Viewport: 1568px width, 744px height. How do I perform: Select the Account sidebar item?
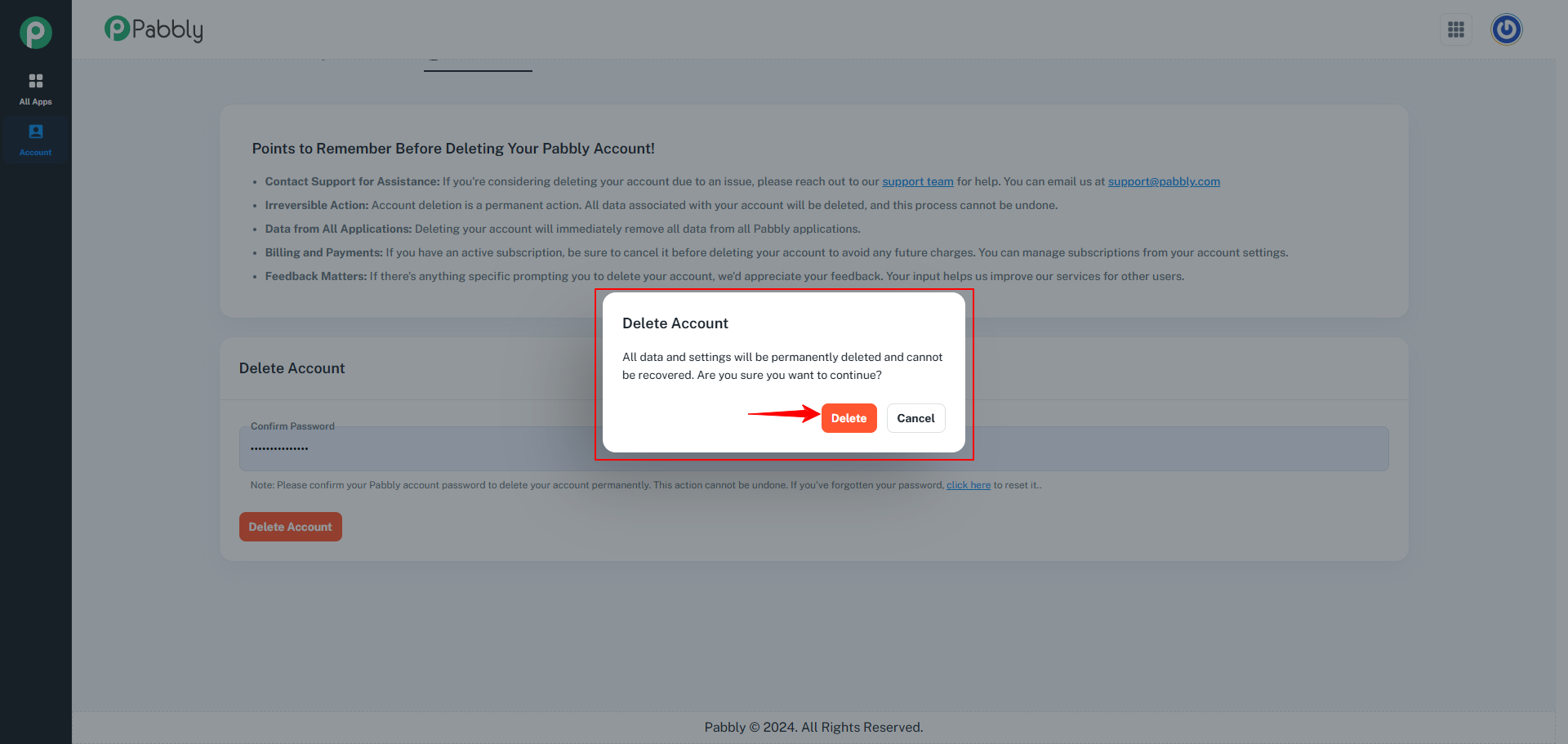tap(36, 140)
